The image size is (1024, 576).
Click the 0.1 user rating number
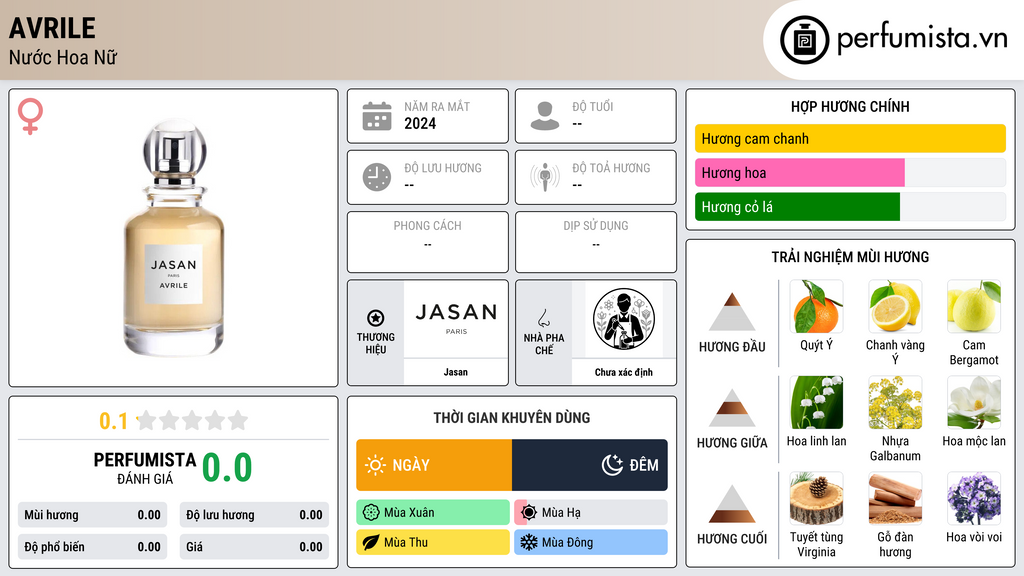(x=113, y=421)
